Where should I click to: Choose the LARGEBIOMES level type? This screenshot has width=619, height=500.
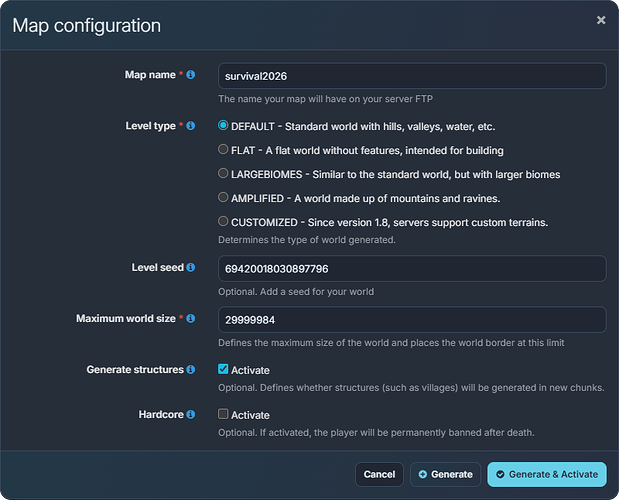[x=223, y=173]
